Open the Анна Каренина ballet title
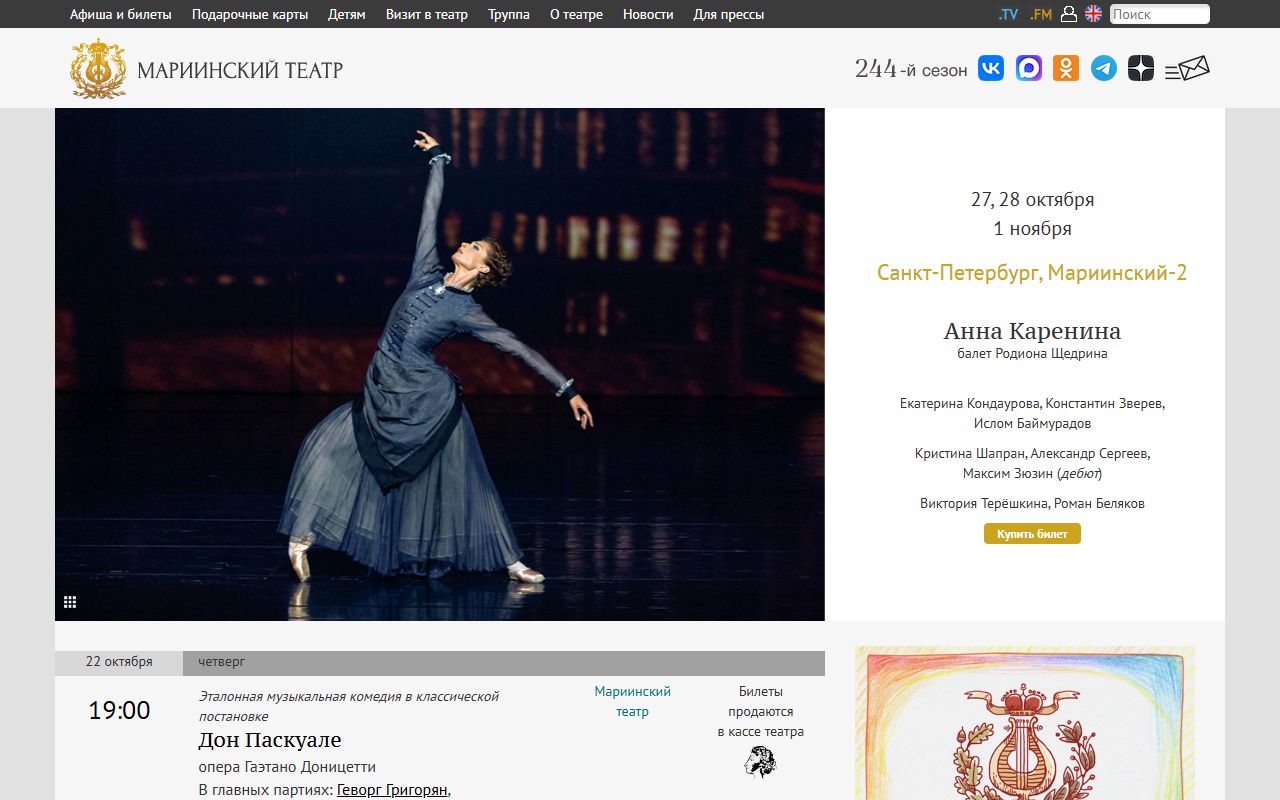 point(1032,331)
